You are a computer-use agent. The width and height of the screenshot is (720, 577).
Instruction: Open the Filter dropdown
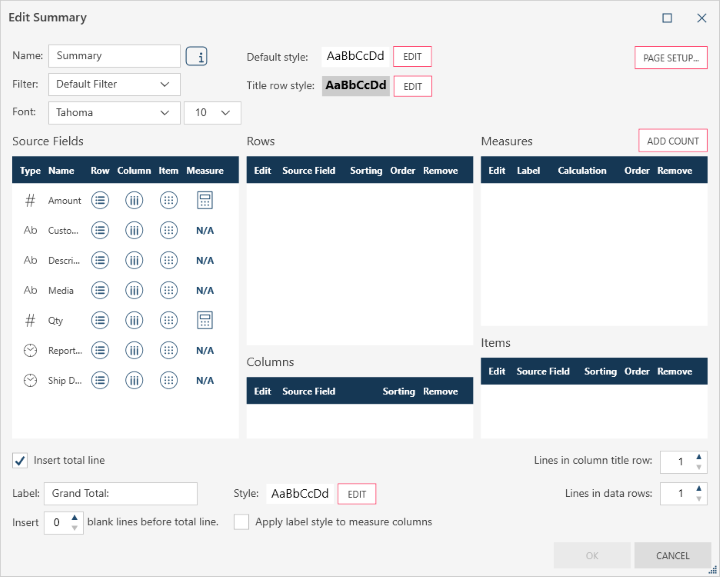pos(114,84)
